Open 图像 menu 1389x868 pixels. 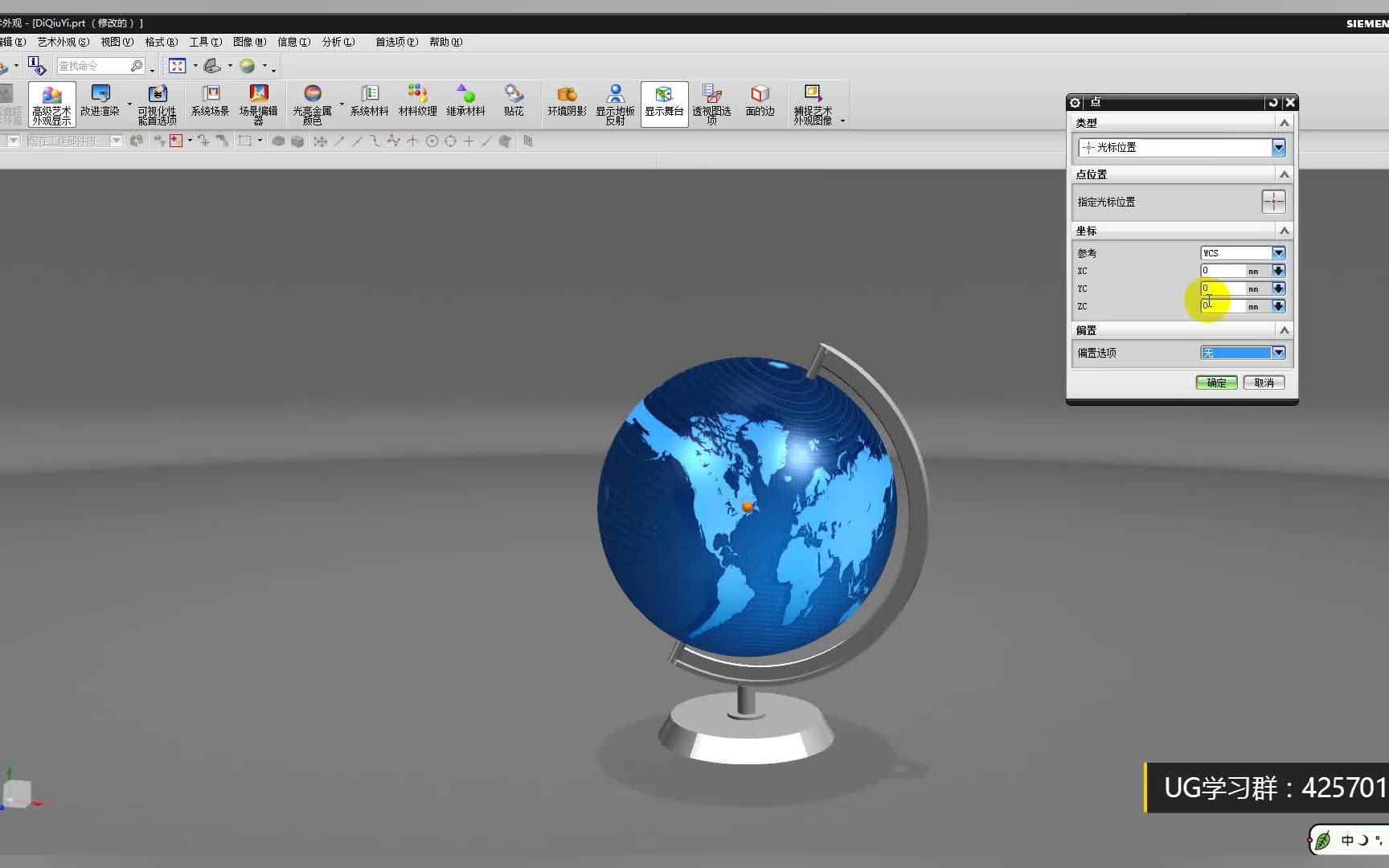tap(249, 42)
